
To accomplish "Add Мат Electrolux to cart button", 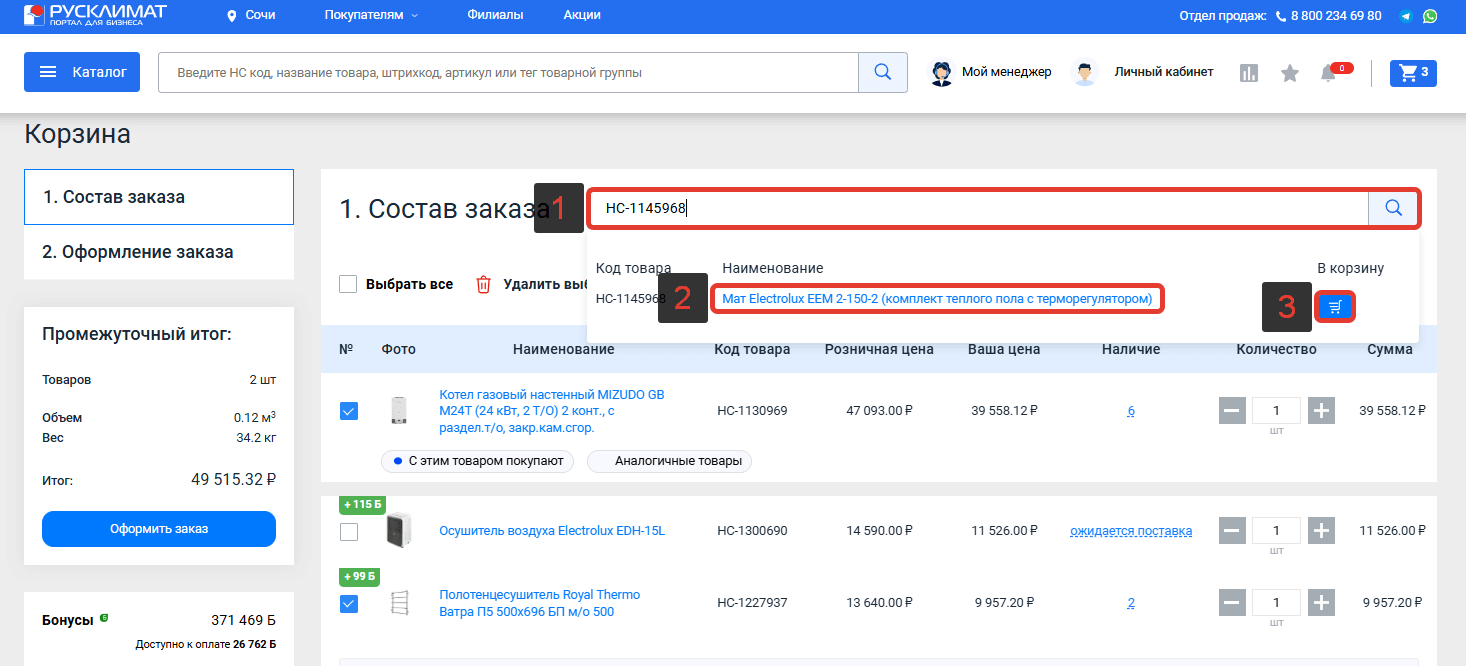I will pos(1335,307).
